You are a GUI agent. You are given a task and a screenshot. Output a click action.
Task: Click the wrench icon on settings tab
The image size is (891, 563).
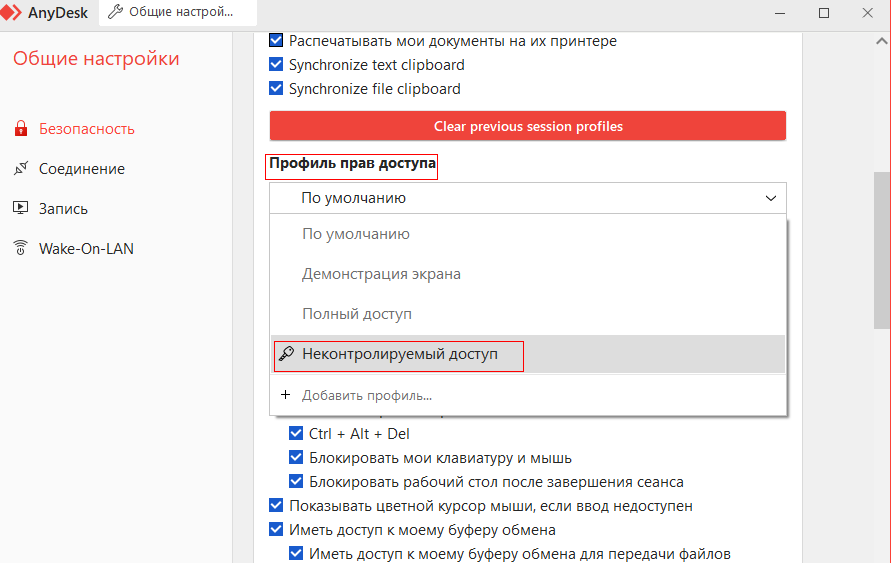pyautogui.click(x=115, y=13)
